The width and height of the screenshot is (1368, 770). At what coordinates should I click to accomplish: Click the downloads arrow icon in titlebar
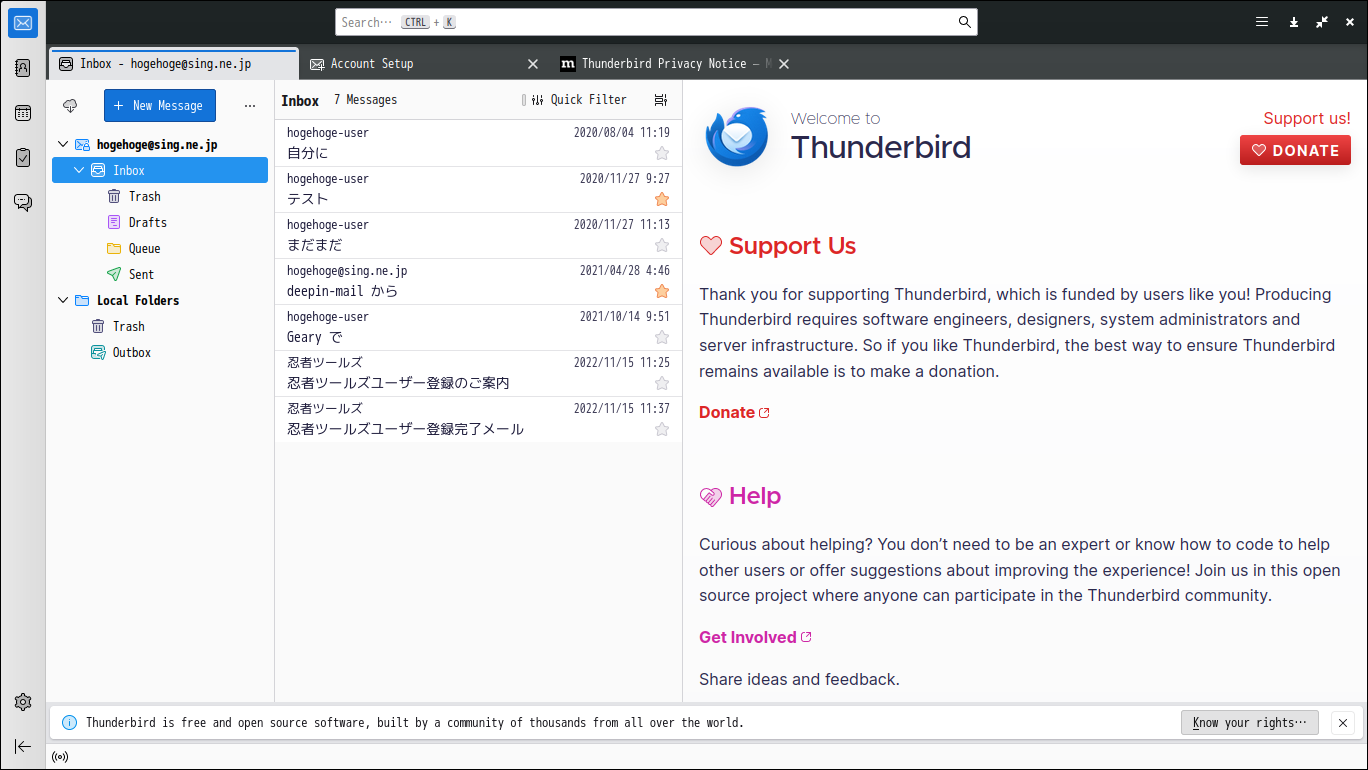(x=1294, y=22)
